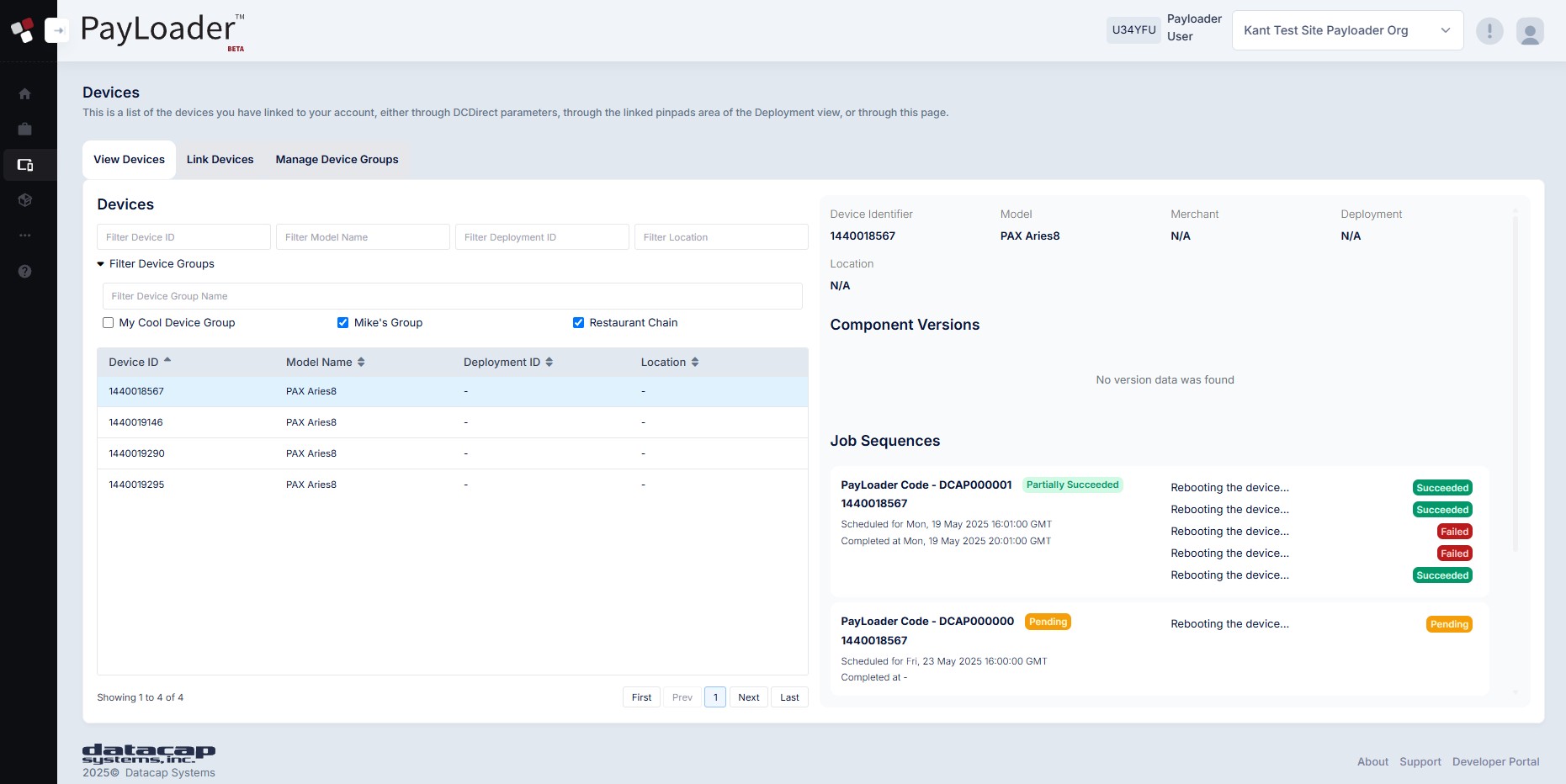The width and height of the screenshot is (1566, 784).
Task: Select device row 1440018567
Action: point(453,391)
